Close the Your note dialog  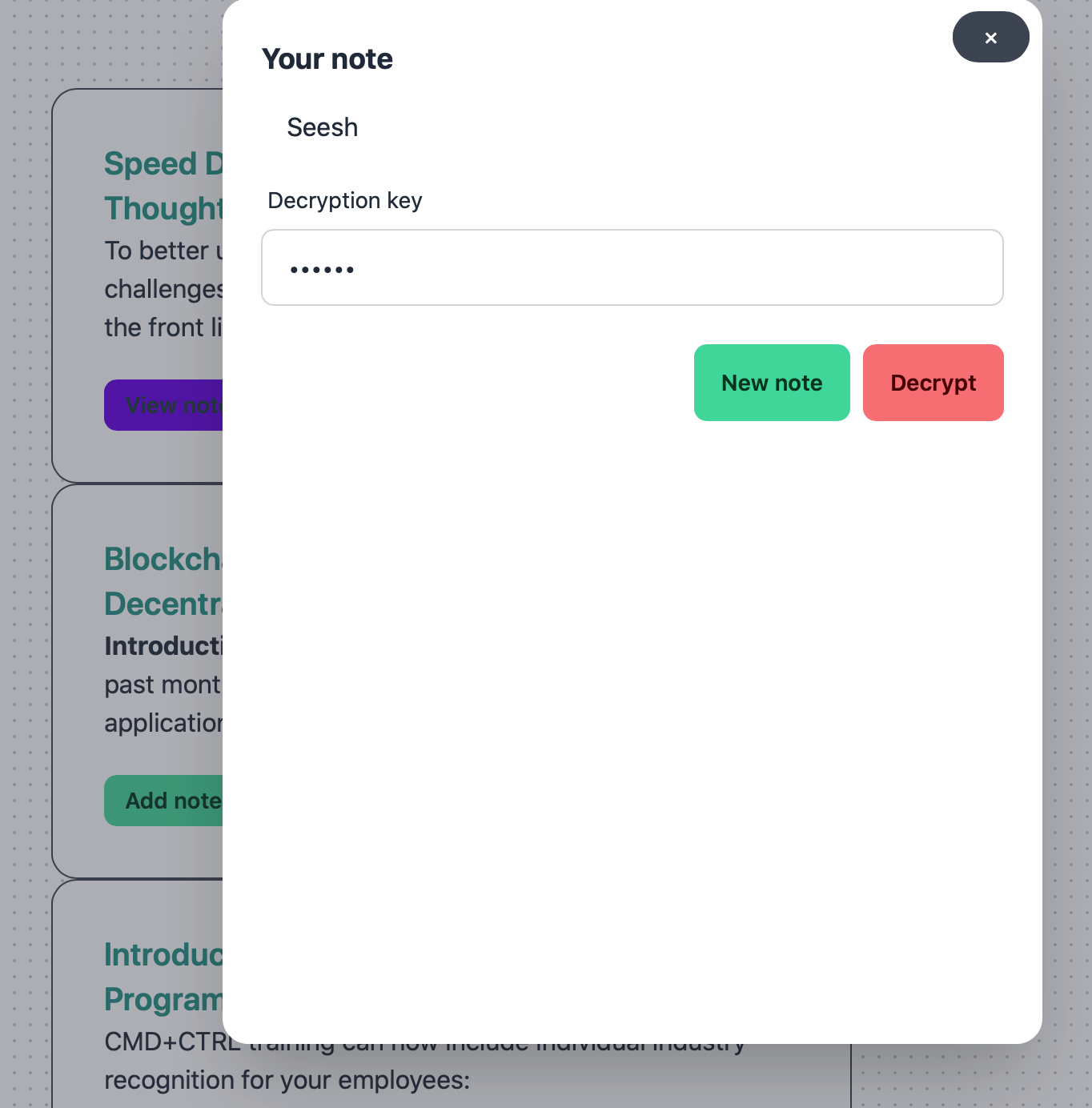coord(990,38)
